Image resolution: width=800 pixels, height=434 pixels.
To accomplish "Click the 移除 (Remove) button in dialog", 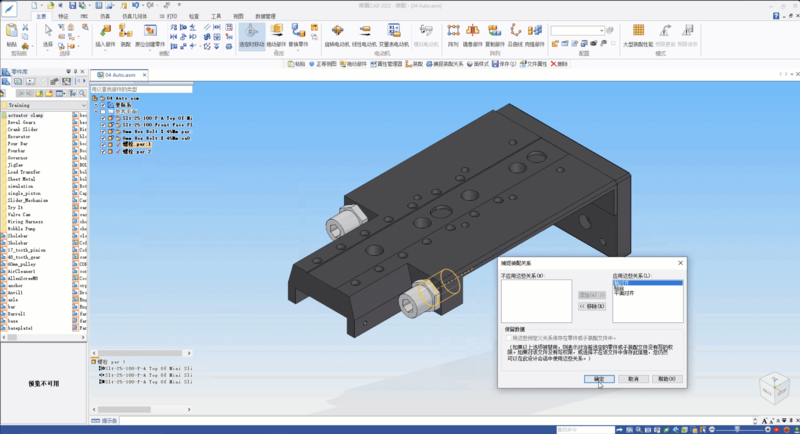I will coord(590,305).
